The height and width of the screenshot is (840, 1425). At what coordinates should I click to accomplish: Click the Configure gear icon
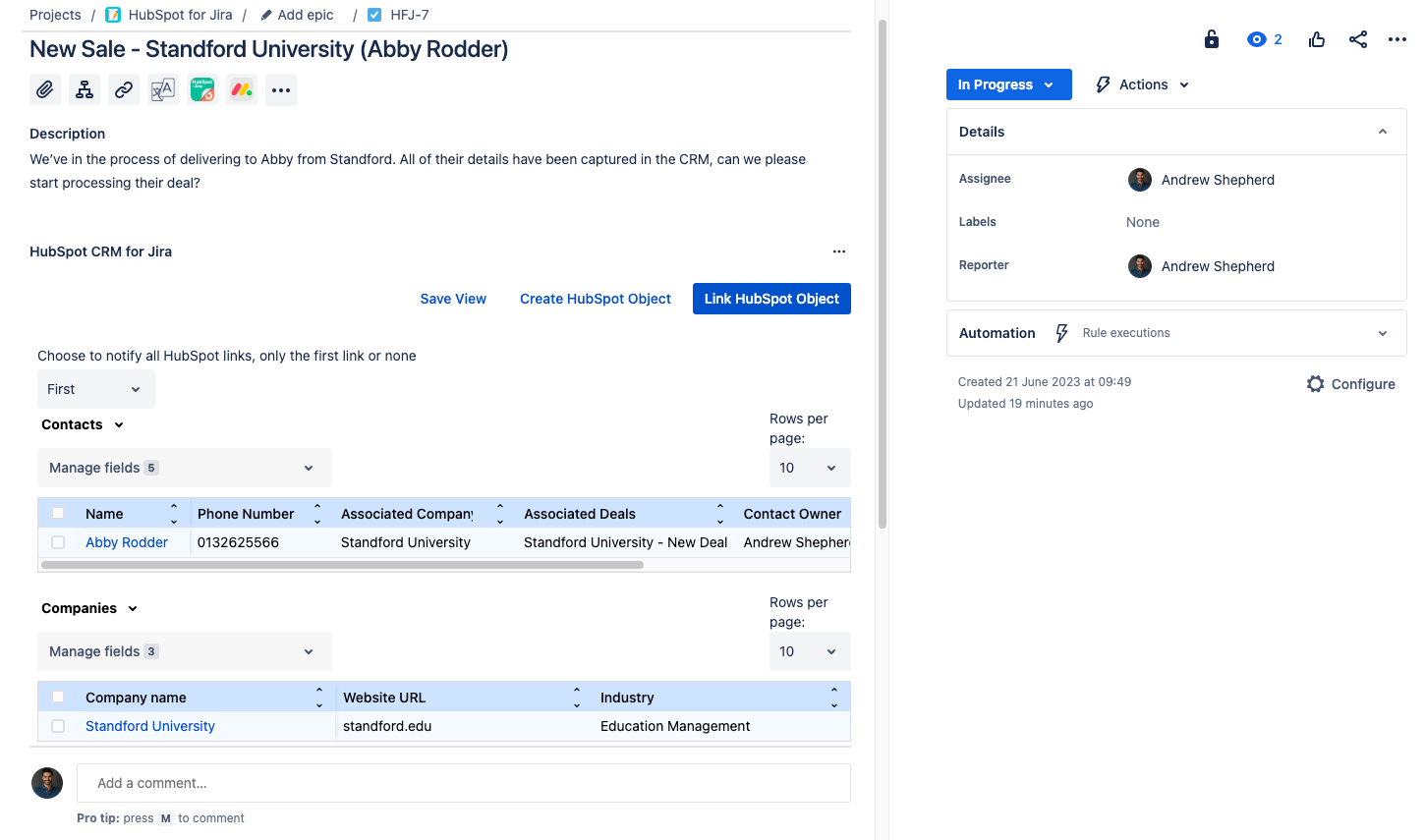coord(1316,384)
